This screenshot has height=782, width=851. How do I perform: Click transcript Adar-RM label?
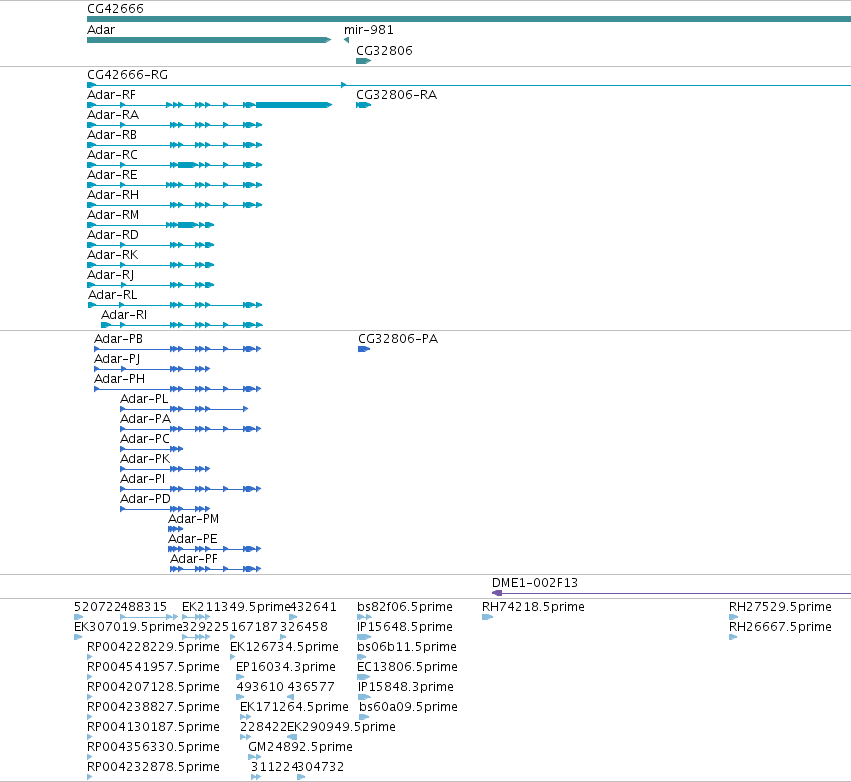[x=113, y=215]
